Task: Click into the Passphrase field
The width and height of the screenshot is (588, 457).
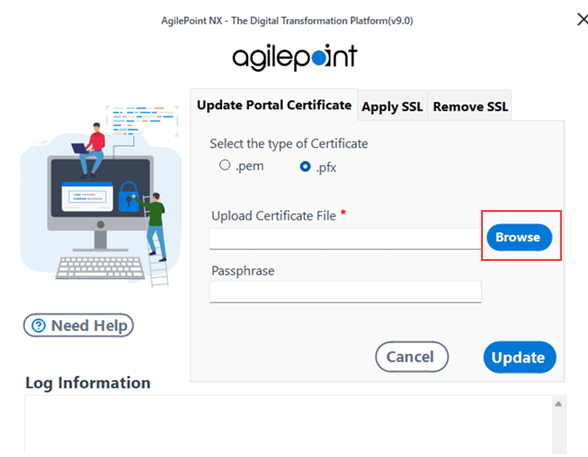Action: (345, 292)
